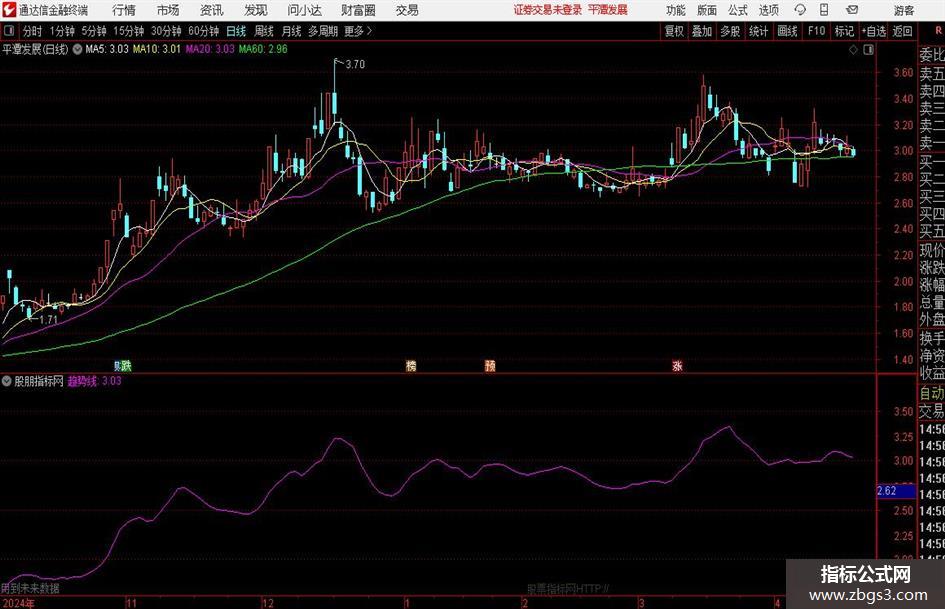Click the 1.71 low price label

pos(48,320)
